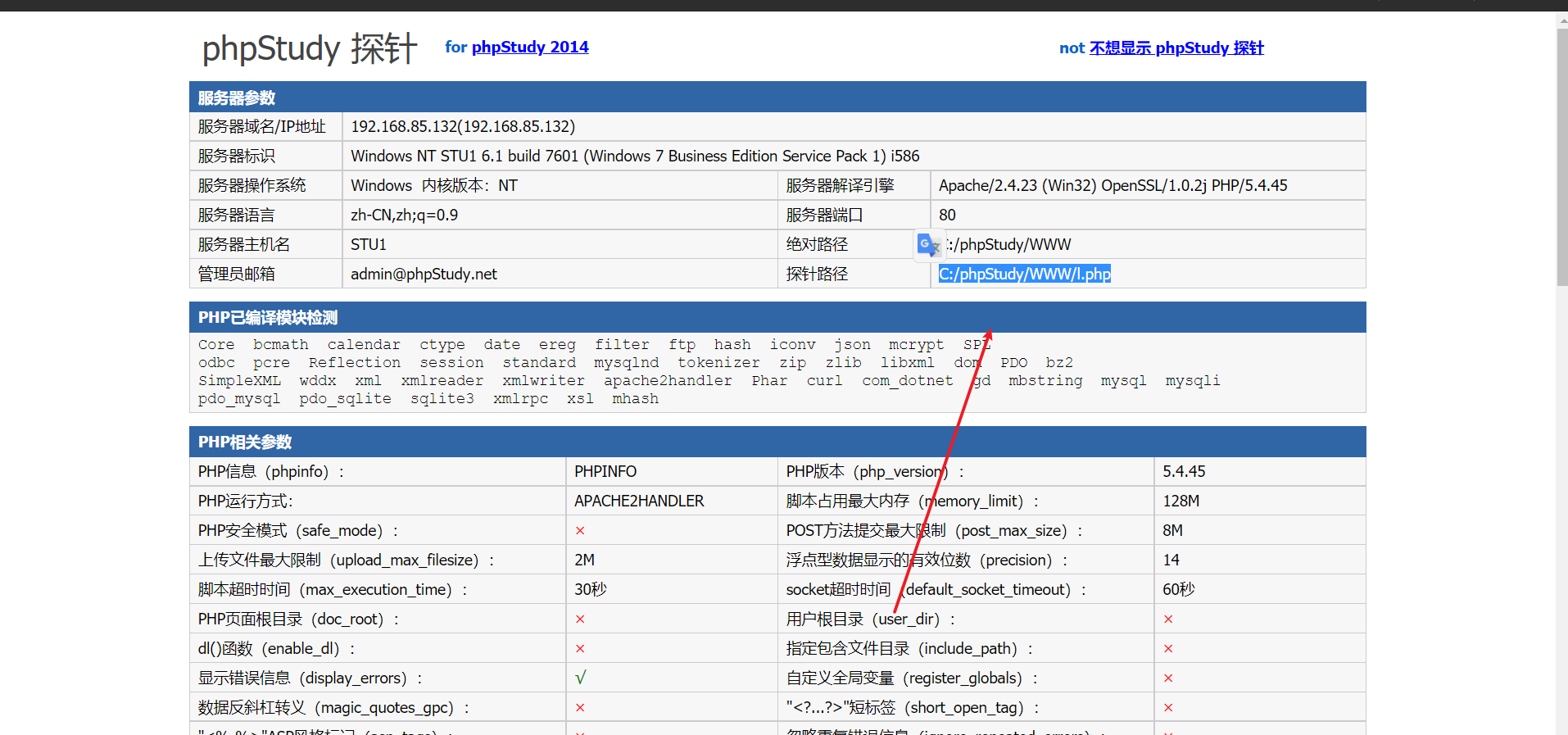
Task: Click the include_path red cross mark
Action: click(1168, 649)
